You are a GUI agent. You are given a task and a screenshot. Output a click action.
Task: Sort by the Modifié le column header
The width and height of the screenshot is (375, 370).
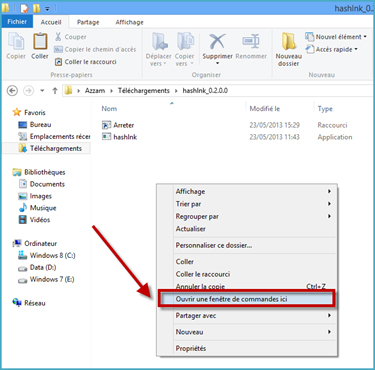click(265, 109)
